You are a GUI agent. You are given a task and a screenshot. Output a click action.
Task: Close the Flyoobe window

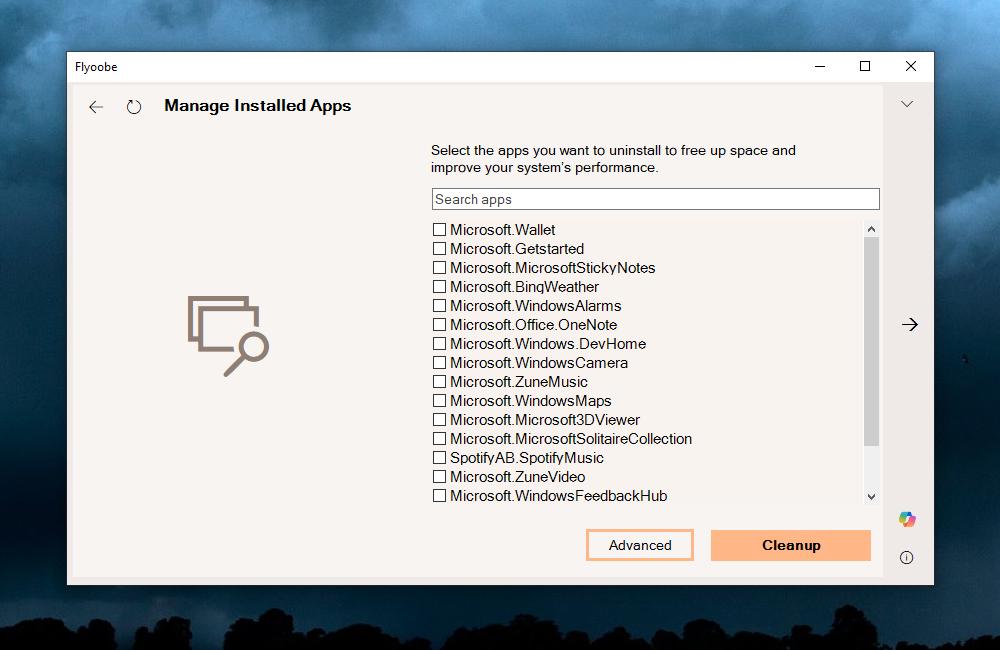[911, 66]
